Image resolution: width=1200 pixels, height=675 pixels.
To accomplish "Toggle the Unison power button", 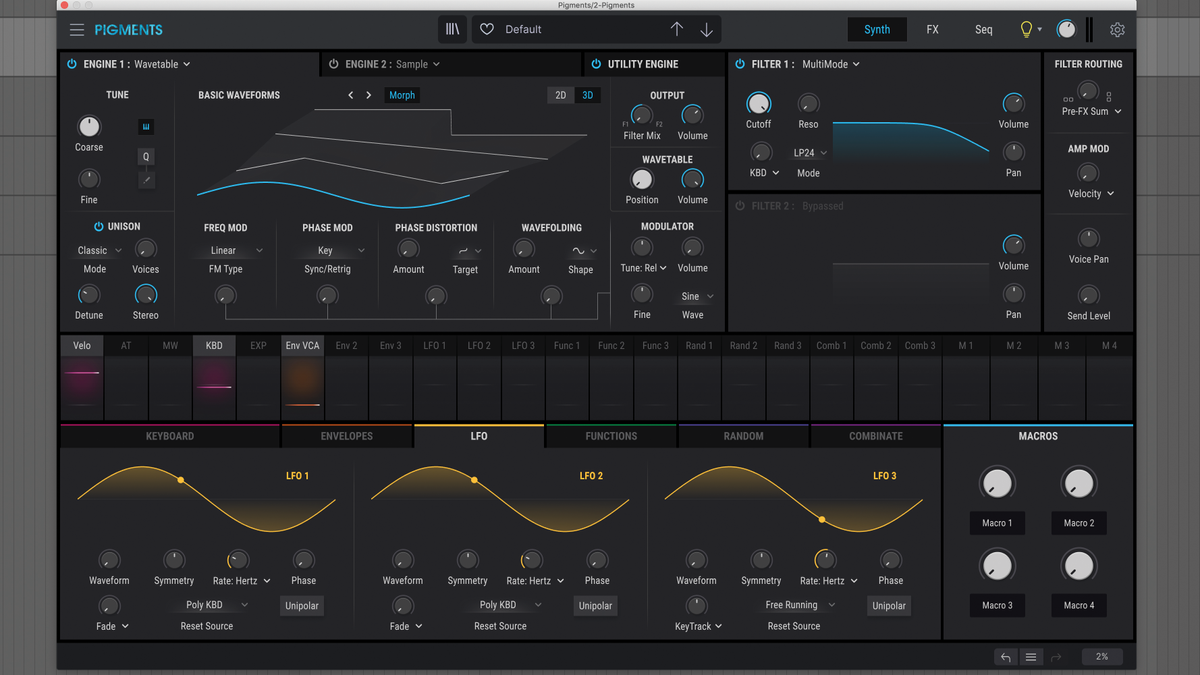I will click(99, 227).
